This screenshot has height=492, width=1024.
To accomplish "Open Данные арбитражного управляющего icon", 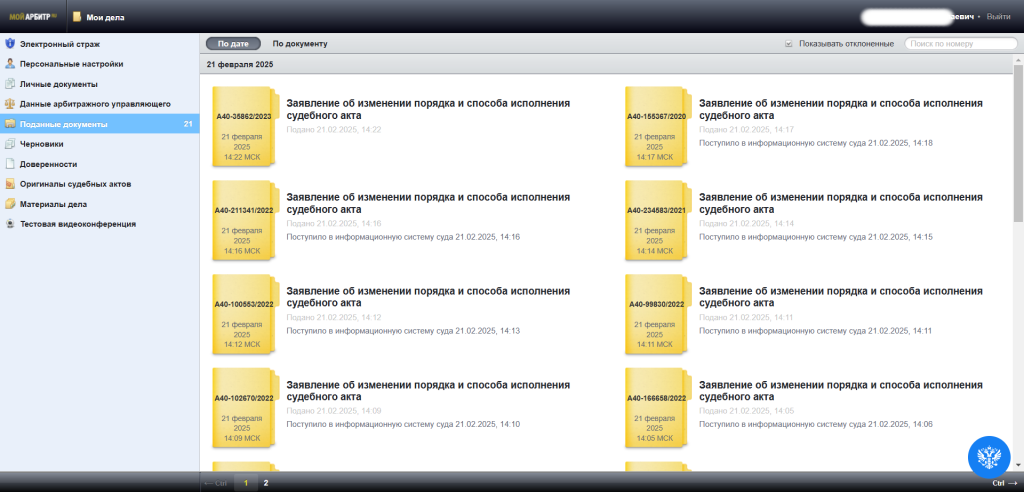I will (x=10, y=104).
